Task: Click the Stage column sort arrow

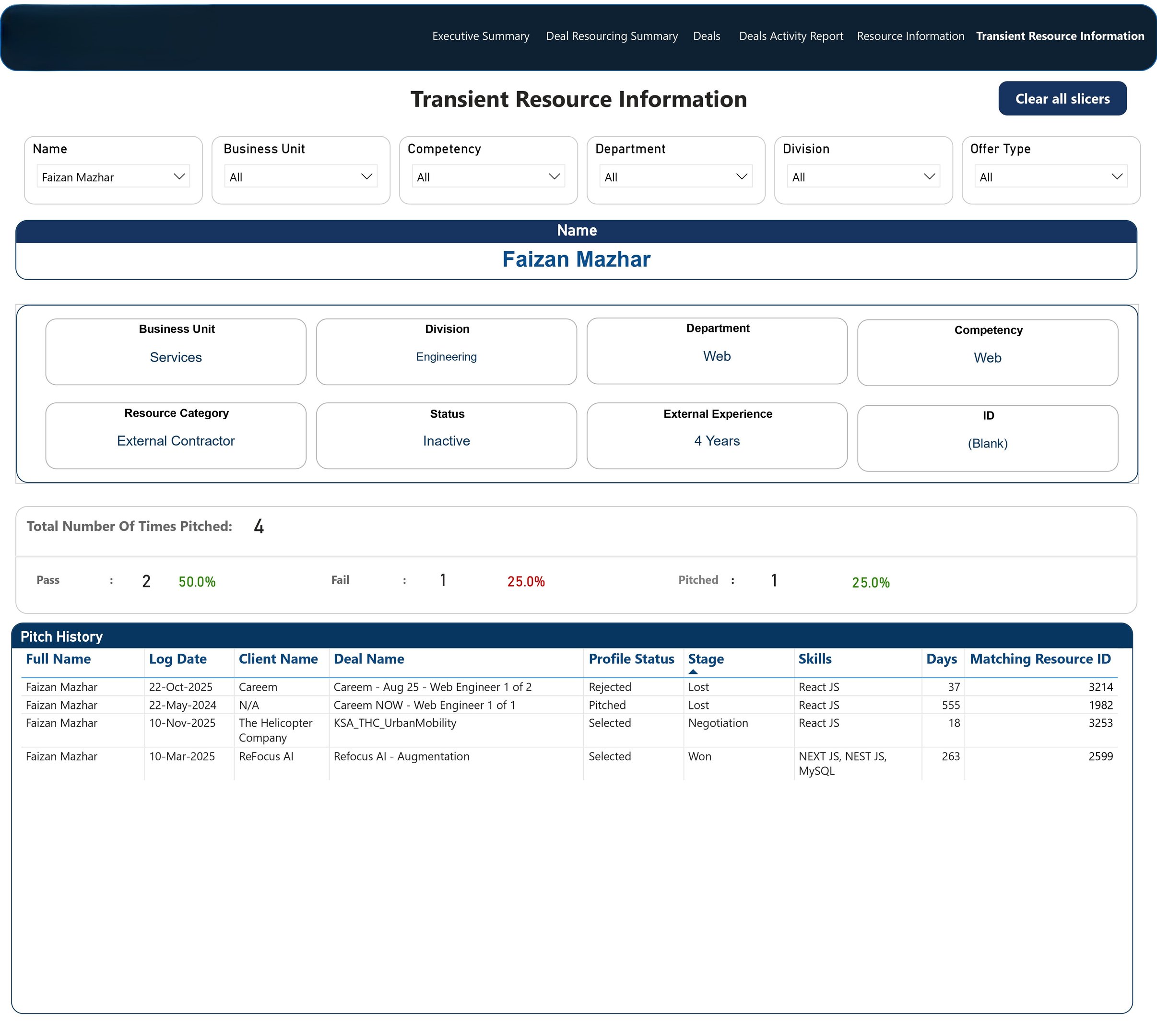Action: point(693,671)
